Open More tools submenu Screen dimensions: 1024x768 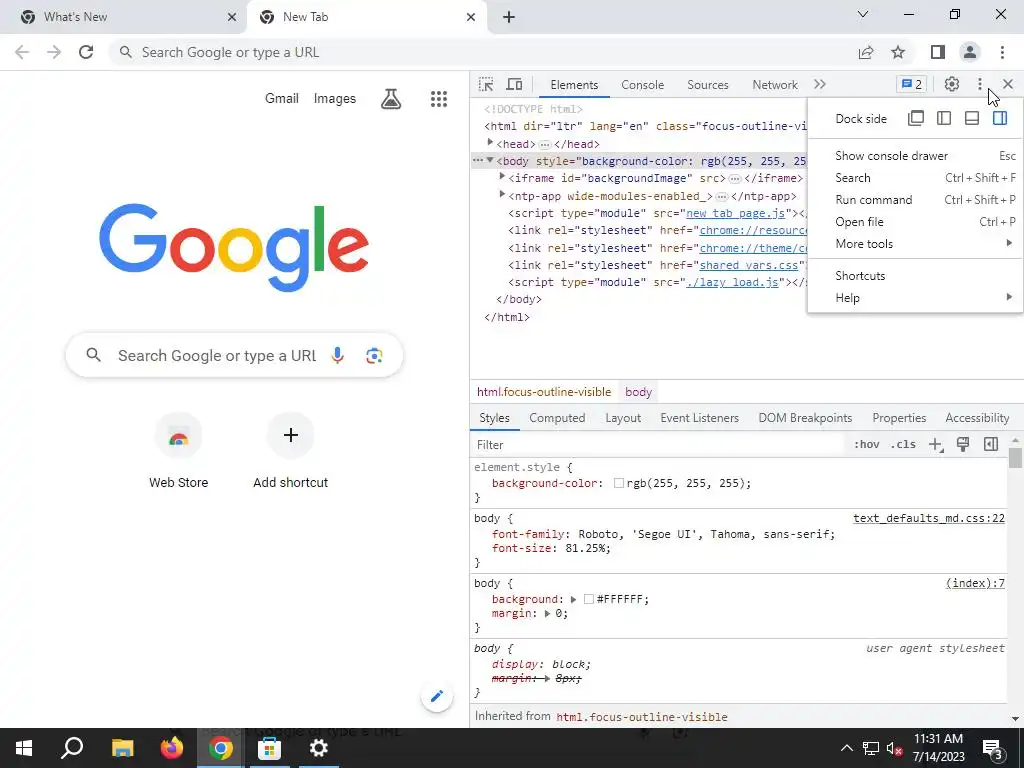pyautogui.click(x=916, y=244)
